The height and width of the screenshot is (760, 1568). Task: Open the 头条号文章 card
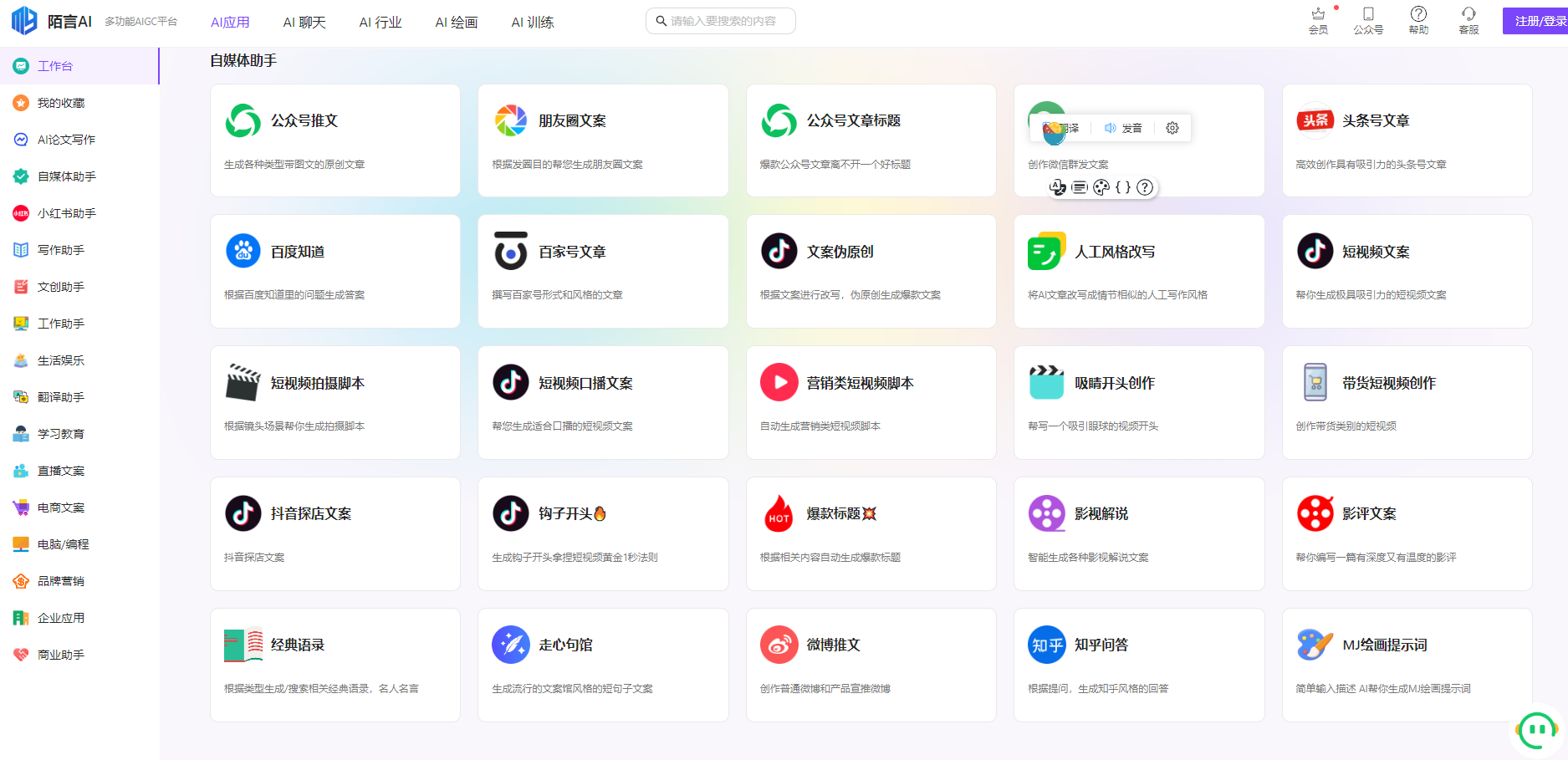coord(1407,140)
